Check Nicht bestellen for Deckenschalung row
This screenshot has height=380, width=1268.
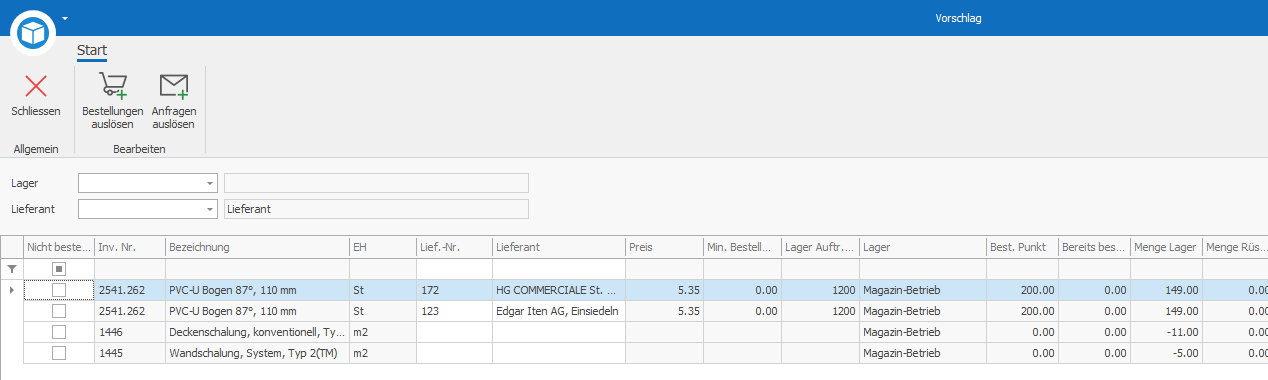click(x=59, y=332)
